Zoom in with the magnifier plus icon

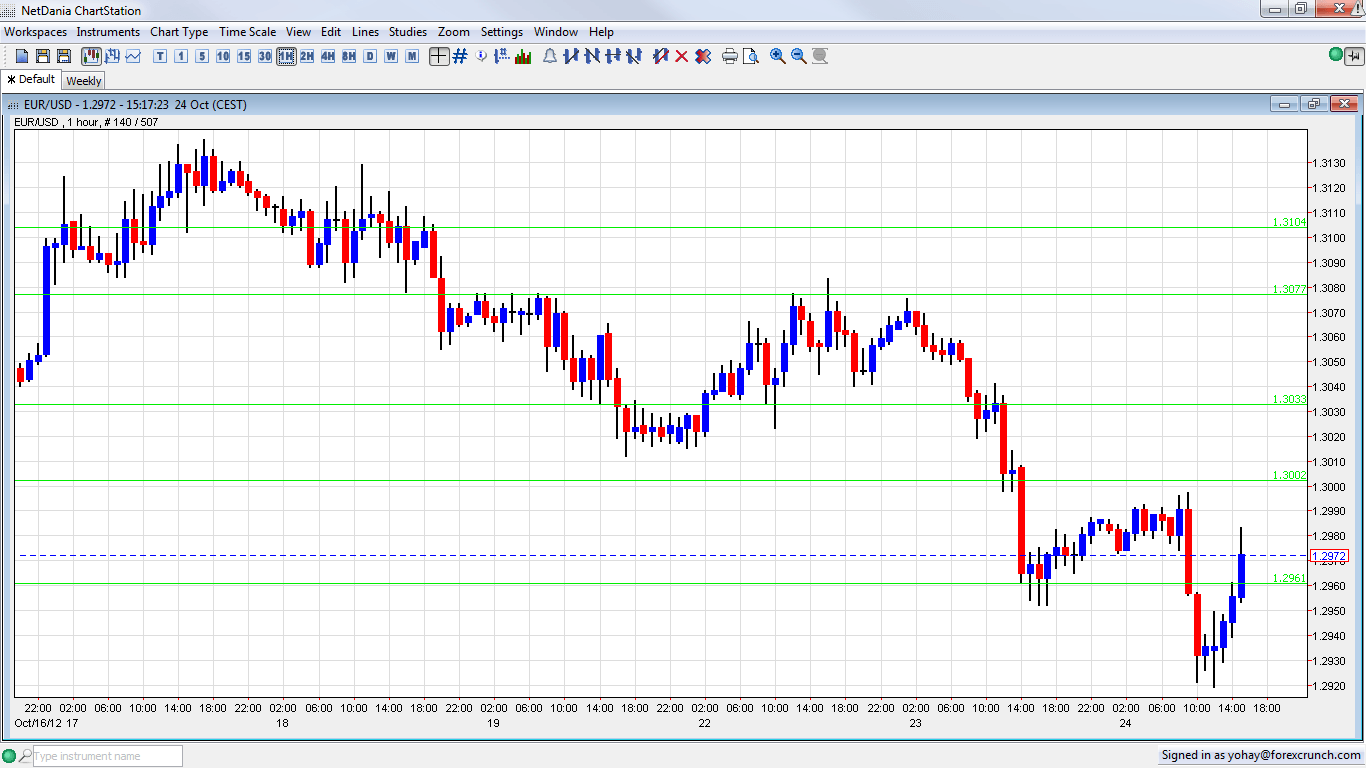(778, 56)
